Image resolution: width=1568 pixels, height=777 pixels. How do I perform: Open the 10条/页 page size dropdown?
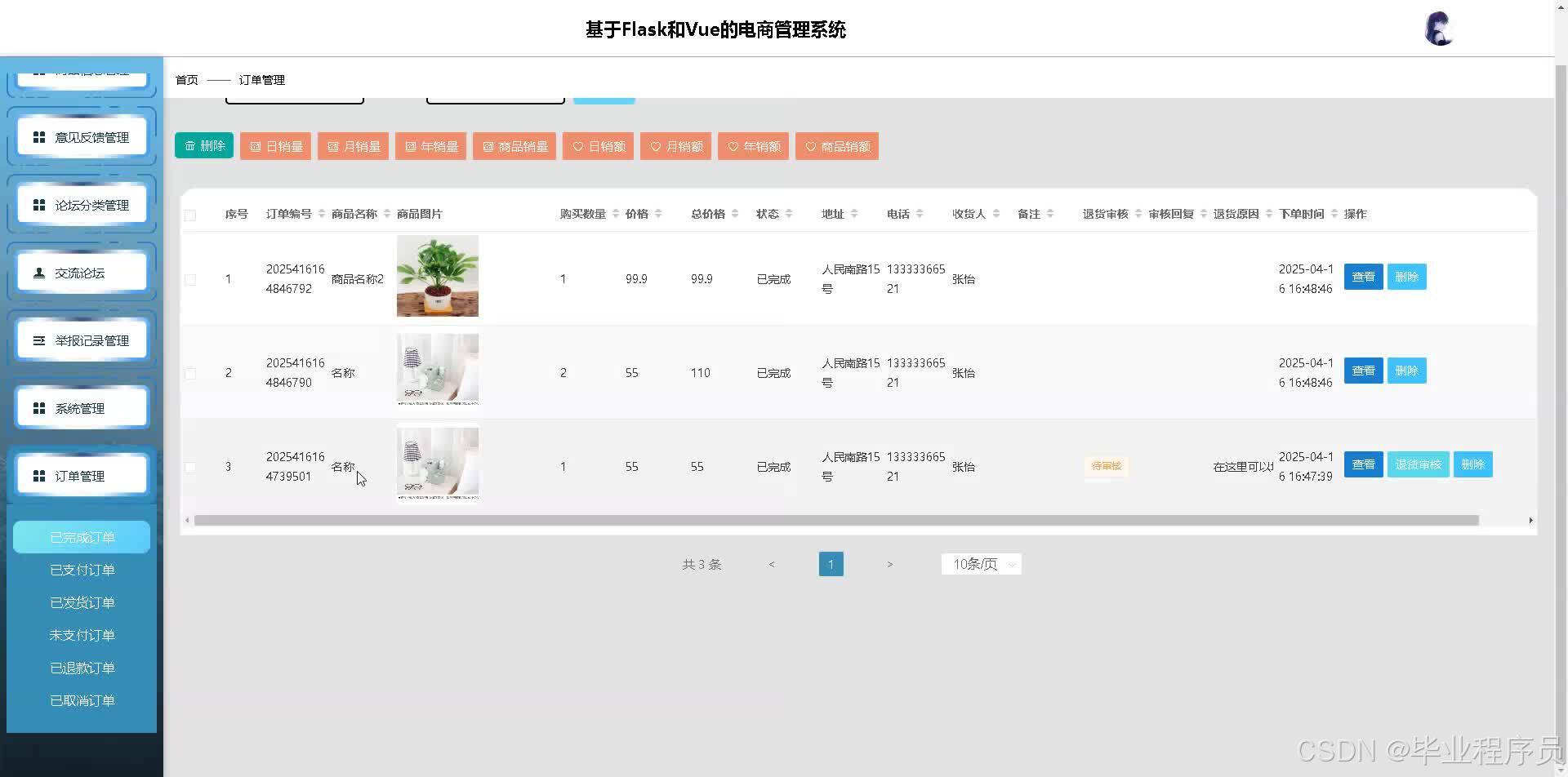[982, 564]
